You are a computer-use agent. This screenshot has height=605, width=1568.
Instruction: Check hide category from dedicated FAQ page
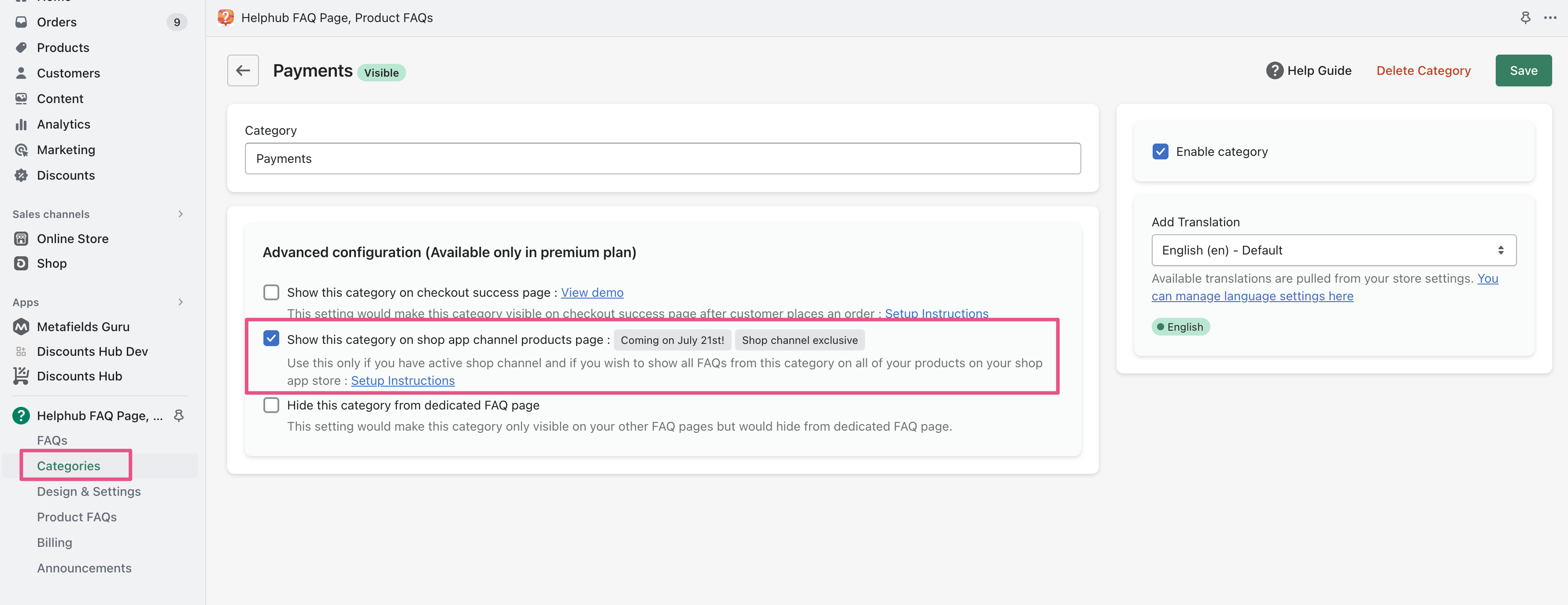[x=271, y=405]
